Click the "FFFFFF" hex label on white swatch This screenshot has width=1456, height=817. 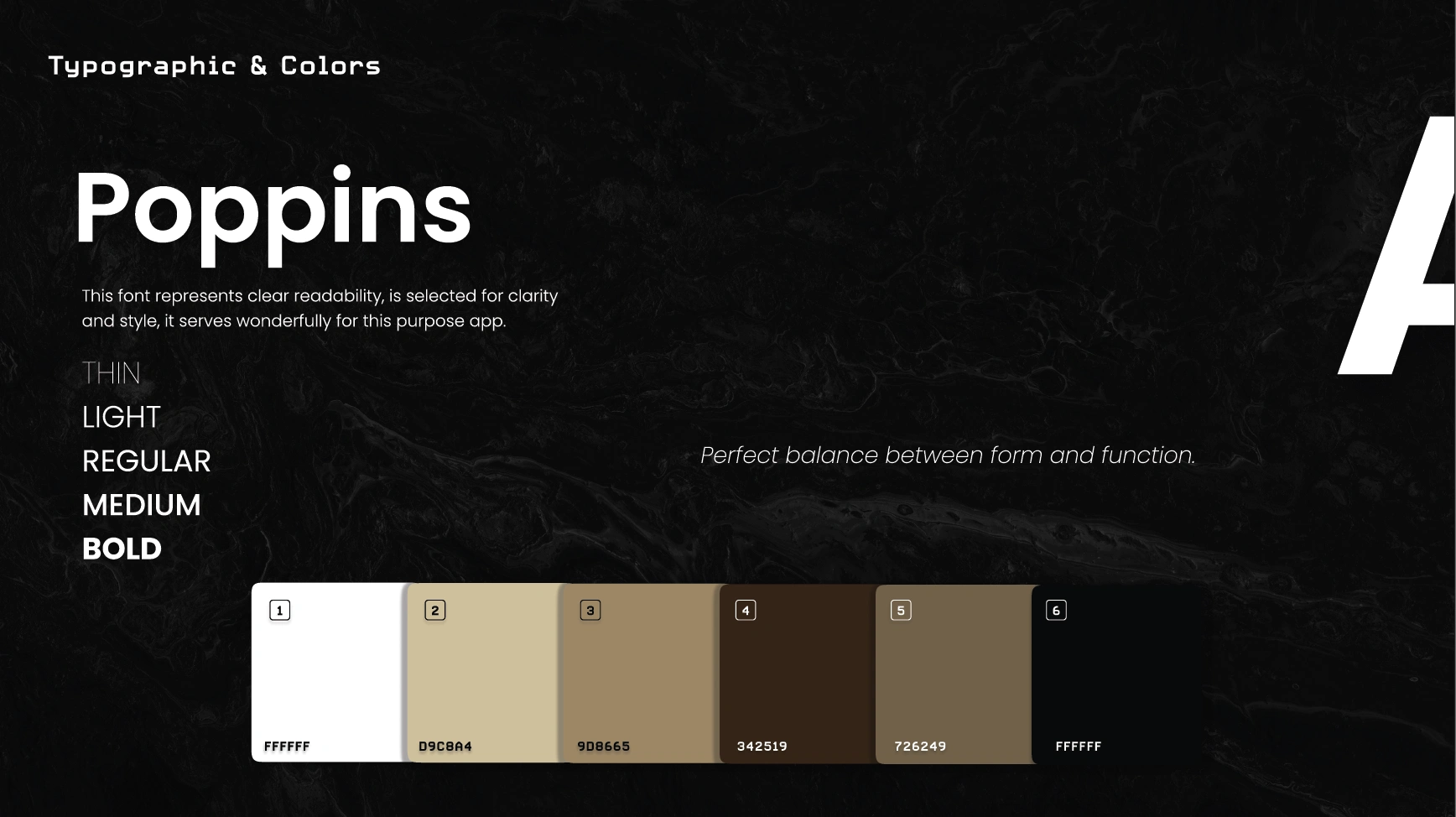coord(287,746)
